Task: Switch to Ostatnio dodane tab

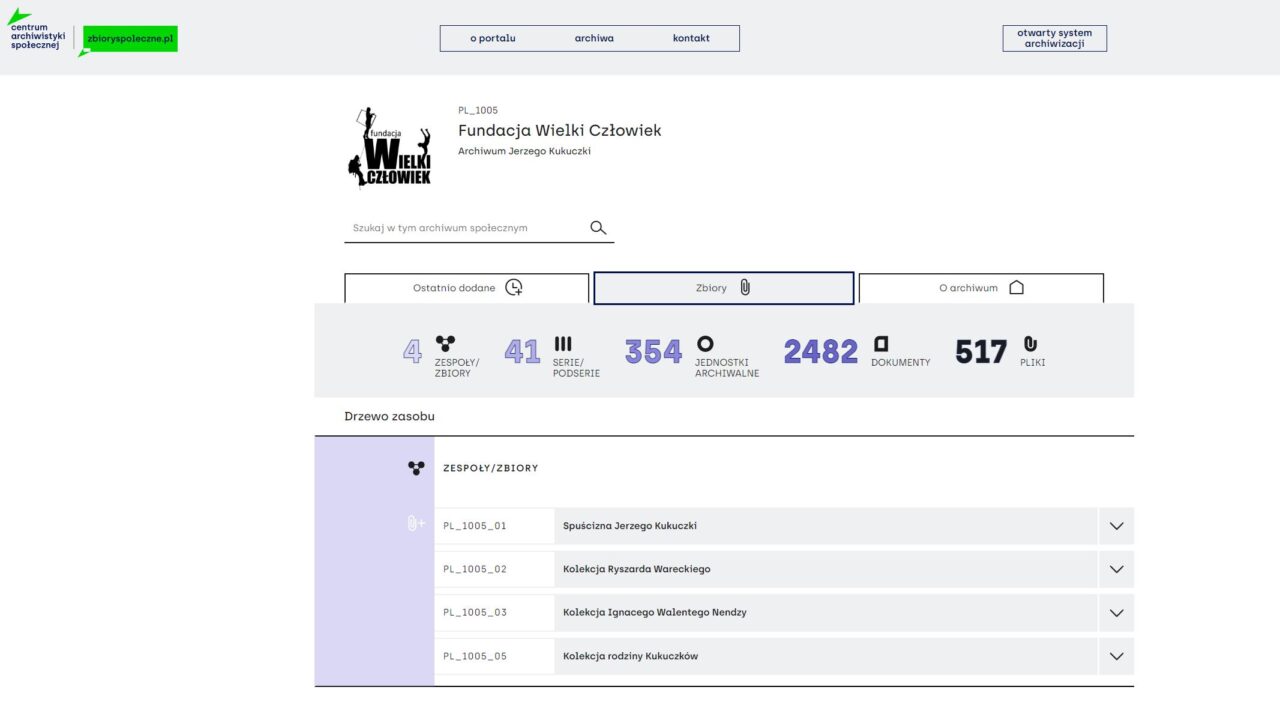Action: (467, 288)
